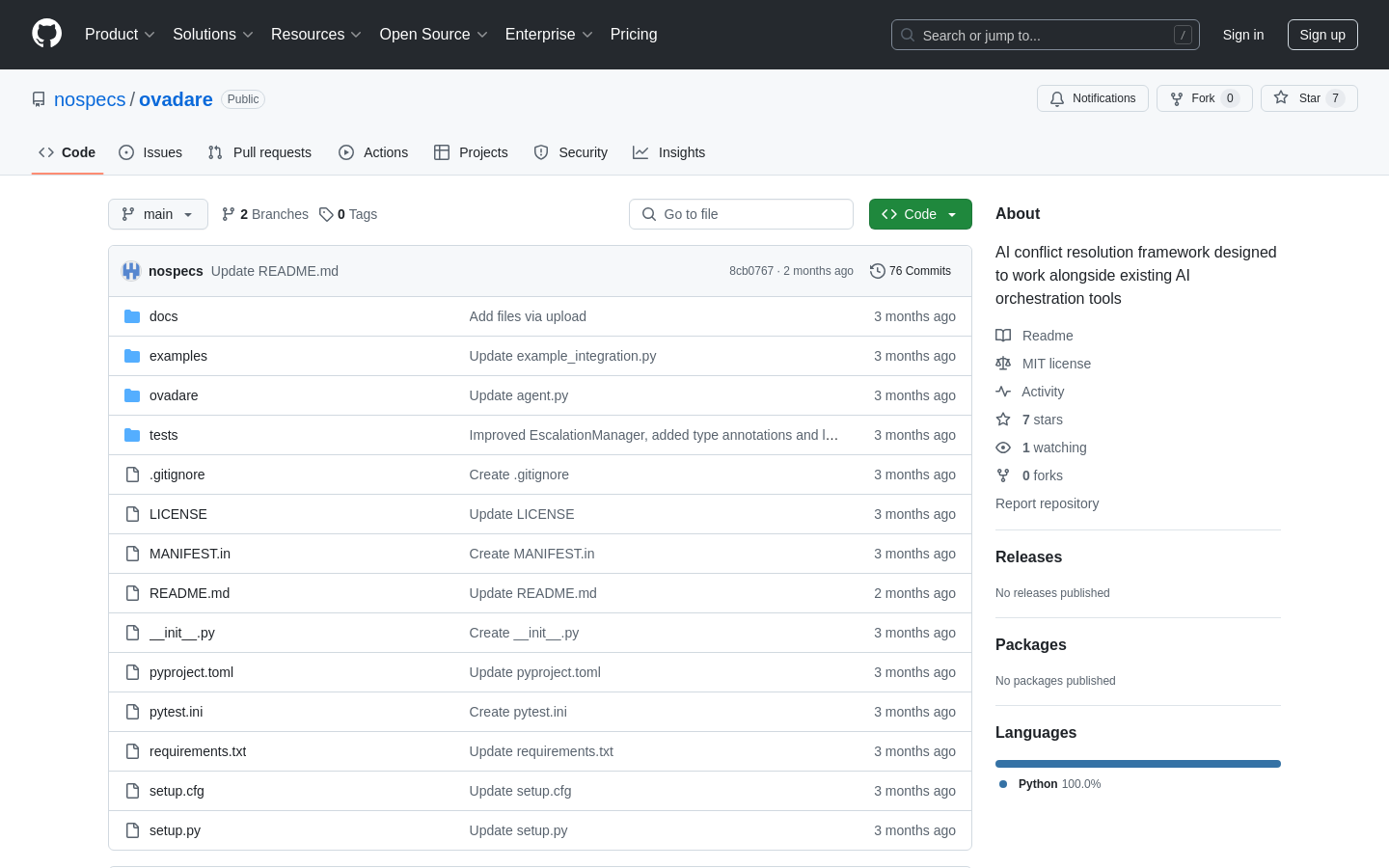
Task: Click the commit history clock icon
Action: [x=878, y=271]
